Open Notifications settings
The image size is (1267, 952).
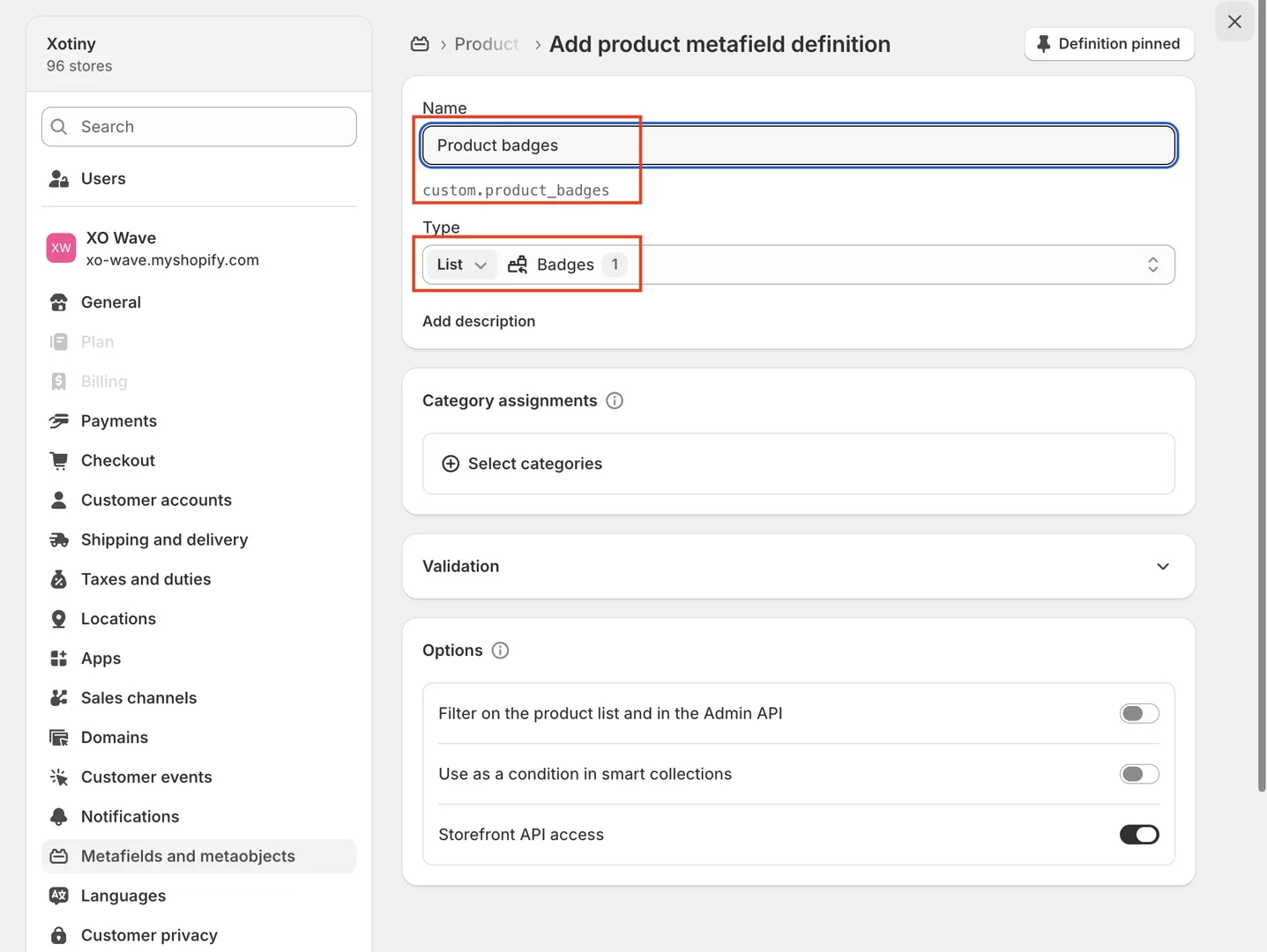pos(198,817)
